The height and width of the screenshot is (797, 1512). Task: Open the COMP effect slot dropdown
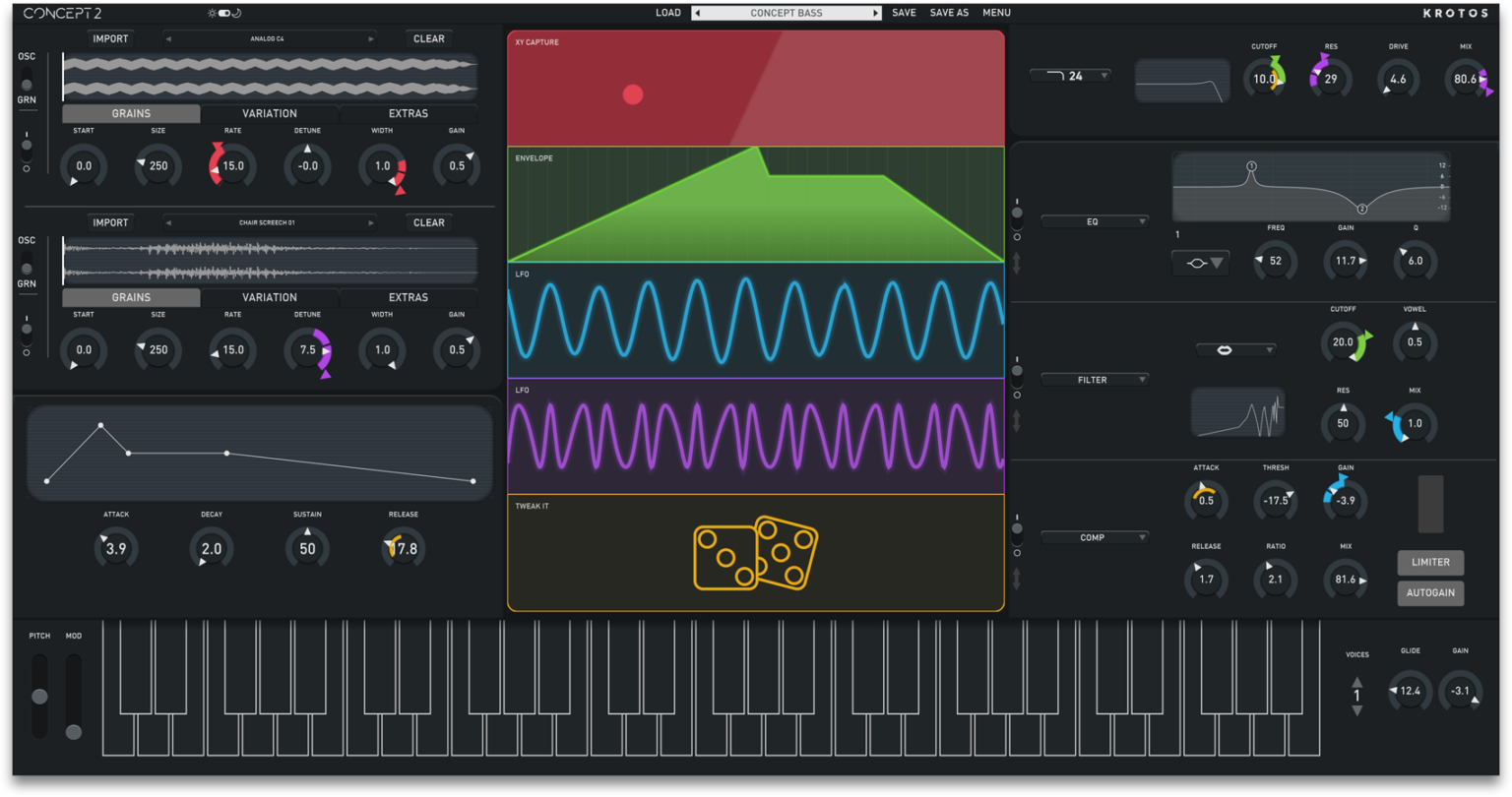click(1094, 536)
